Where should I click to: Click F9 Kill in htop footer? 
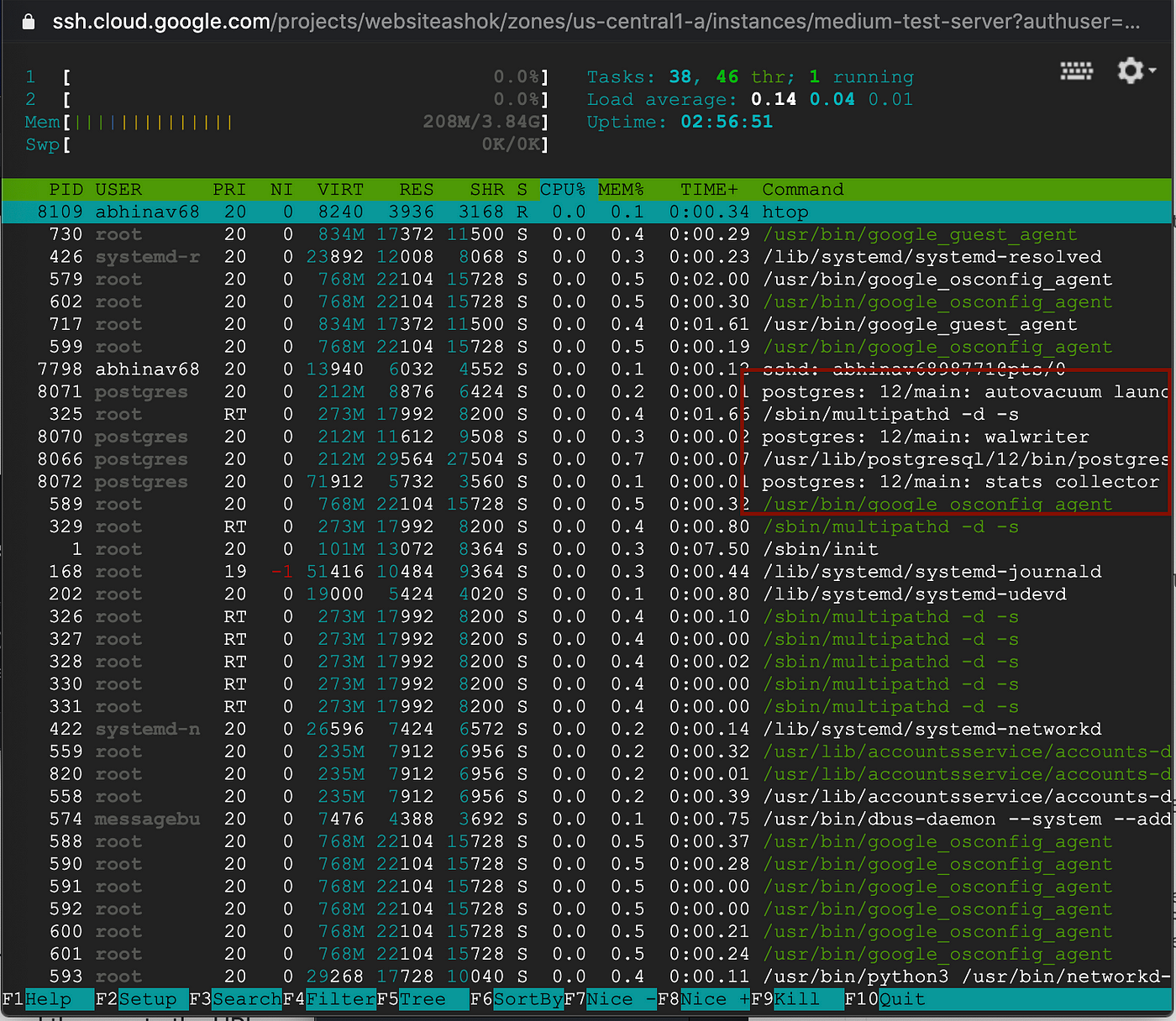coord(797,999)
